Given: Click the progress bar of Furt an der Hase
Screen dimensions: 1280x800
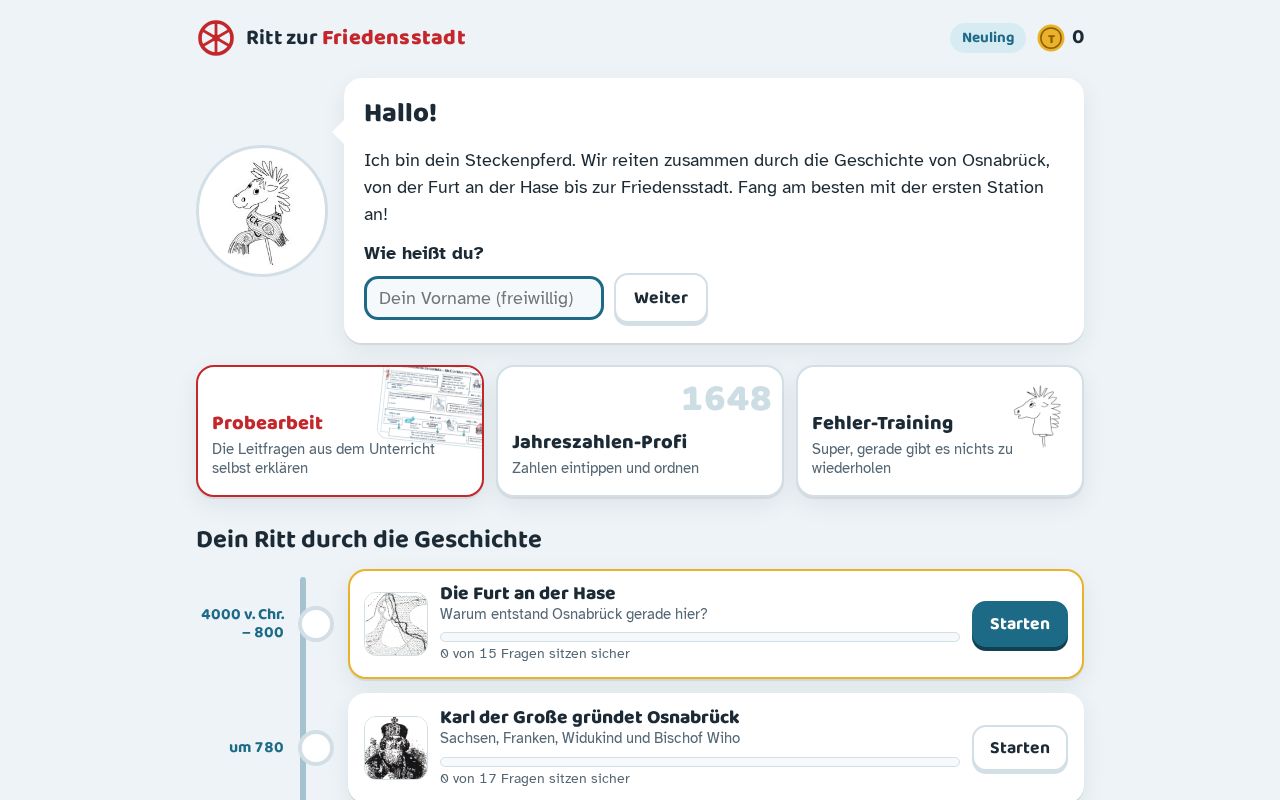Looking at the screenshot, I should tap(700, 637).
